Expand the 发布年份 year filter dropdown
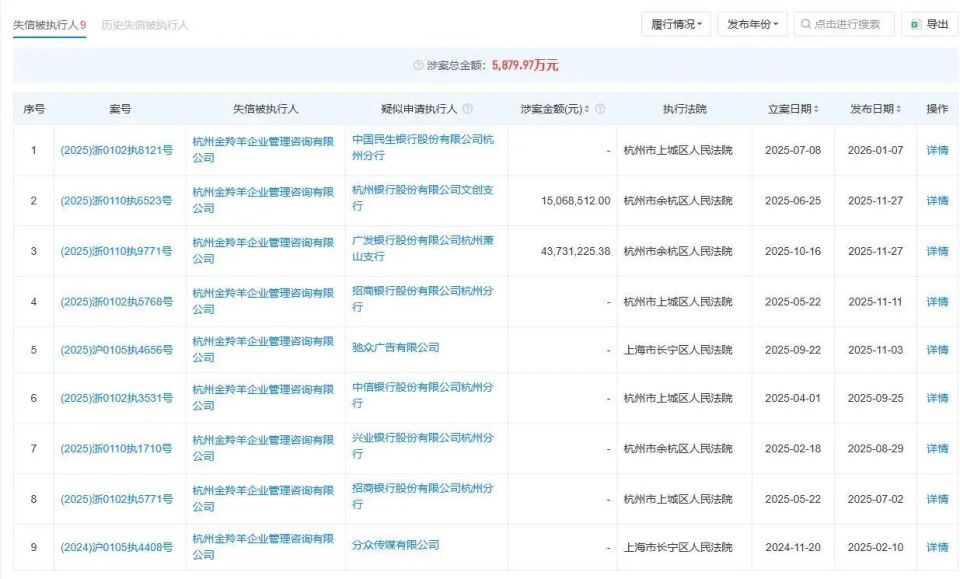960x579 pixels. pos(751,23)
